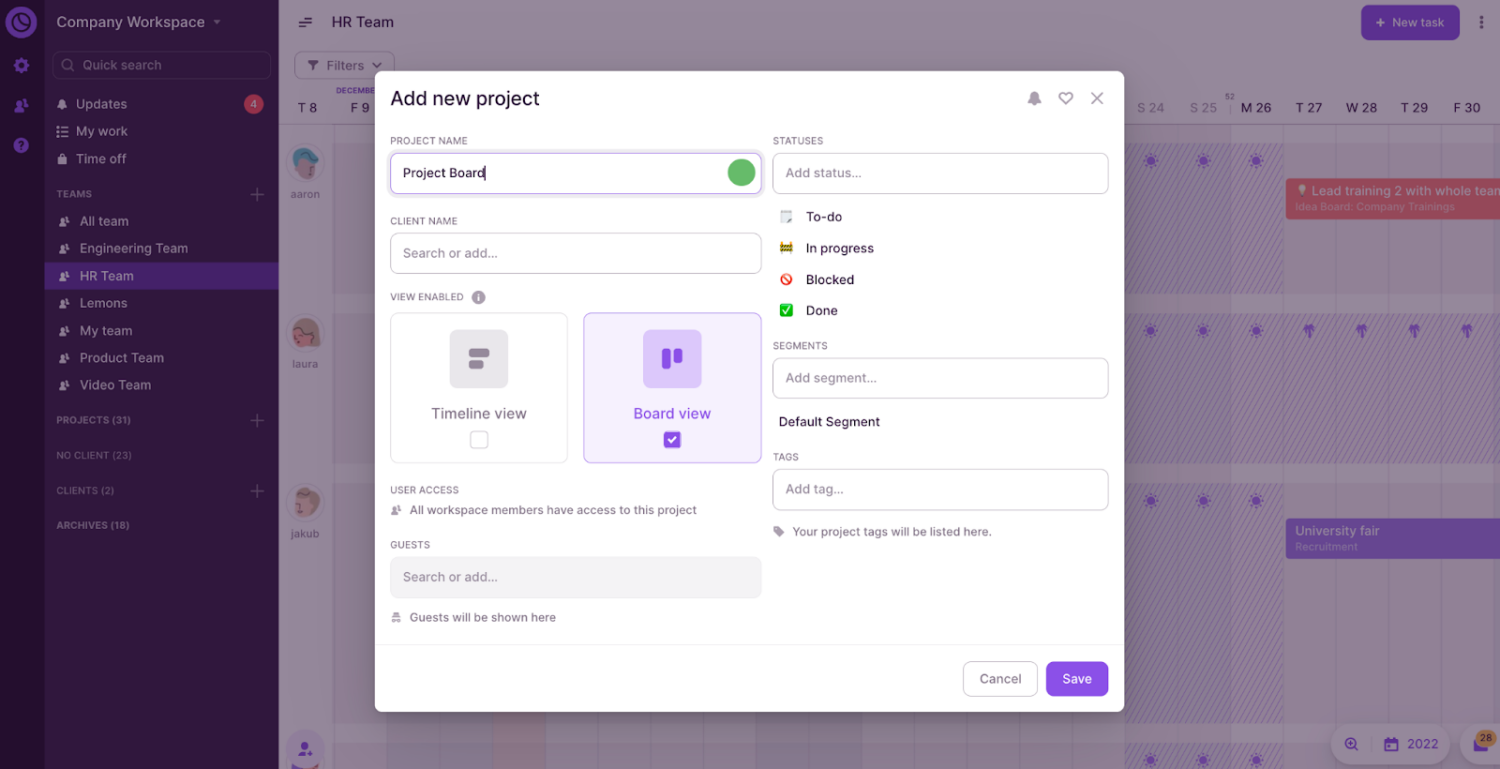
Task: Open settings gear in left rail
Action: pyautogui.click(x=21, y=66)
